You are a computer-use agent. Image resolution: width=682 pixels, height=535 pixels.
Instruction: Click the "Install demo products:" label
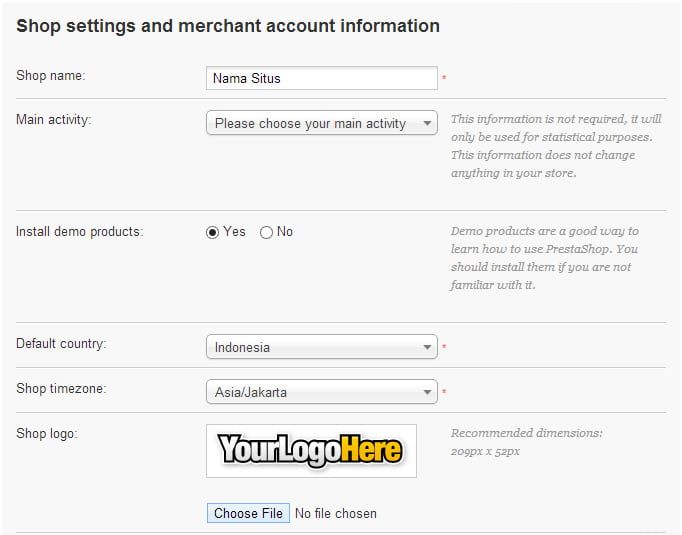coord(79,231)
